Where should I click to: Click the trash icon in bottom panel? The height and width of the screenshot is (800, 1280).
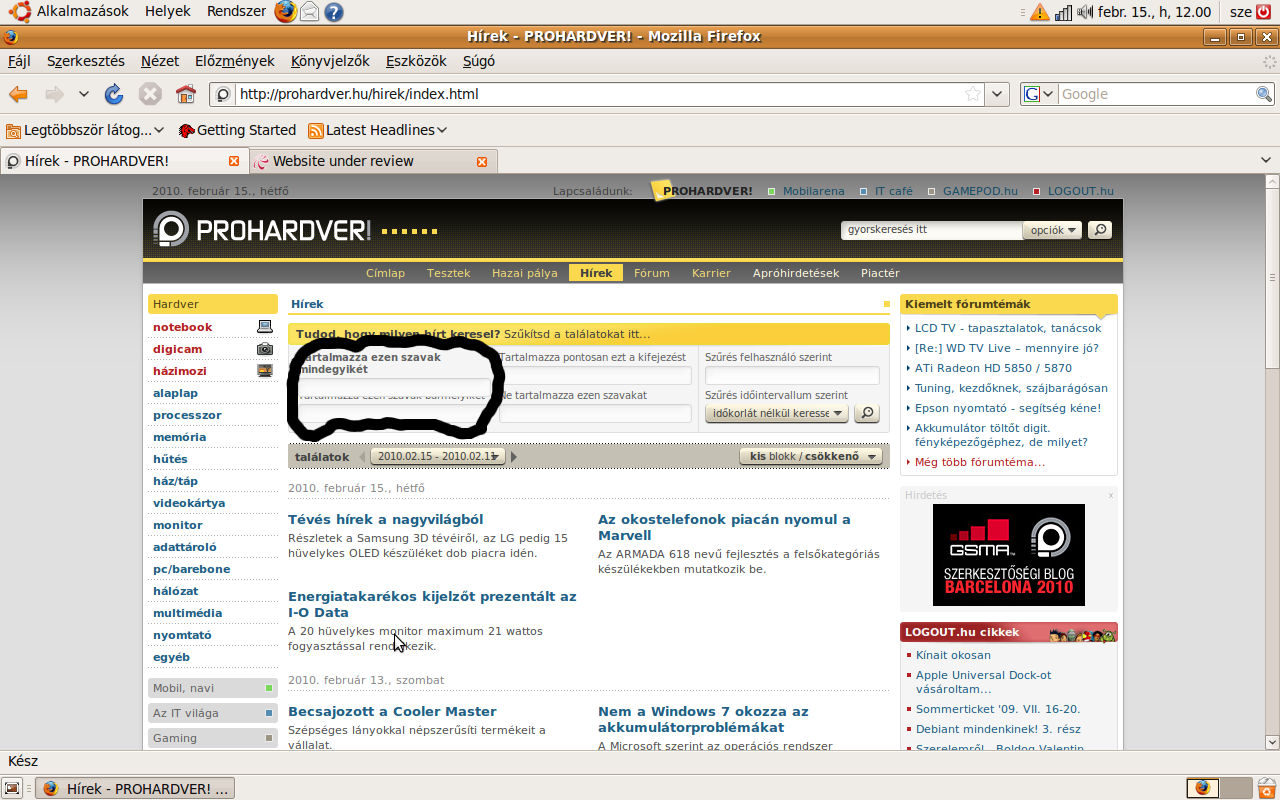point(1267,788)
